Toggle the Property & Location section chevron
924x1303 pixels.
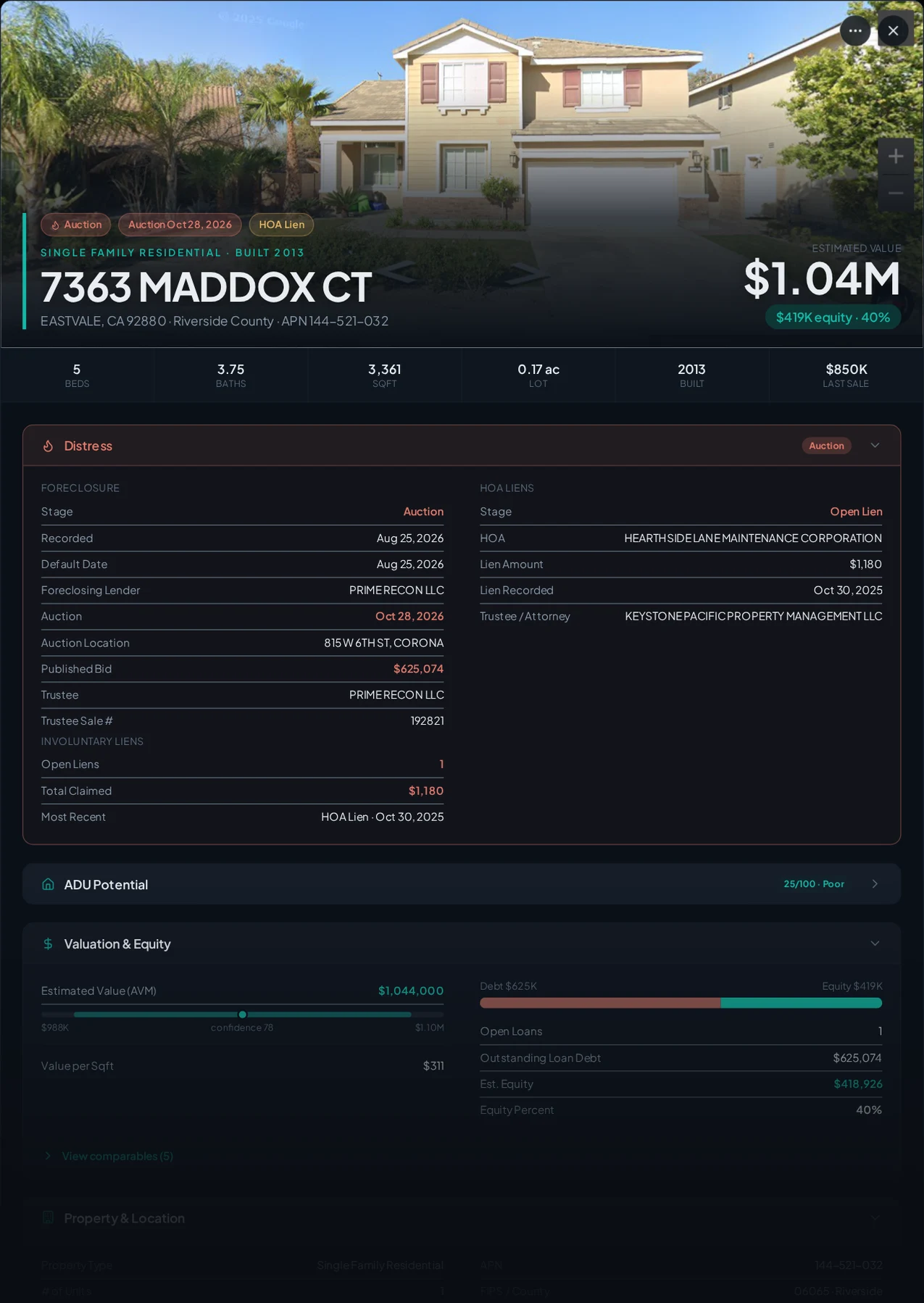(875, 1217)
